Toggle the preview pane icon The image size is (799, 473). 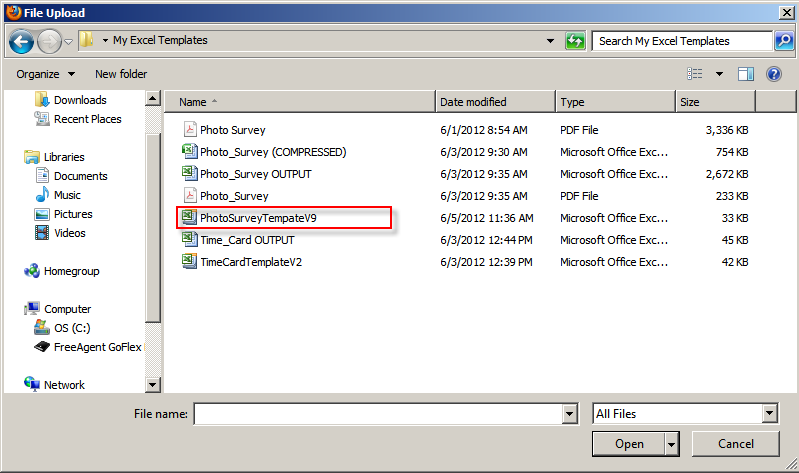point(746,74)
